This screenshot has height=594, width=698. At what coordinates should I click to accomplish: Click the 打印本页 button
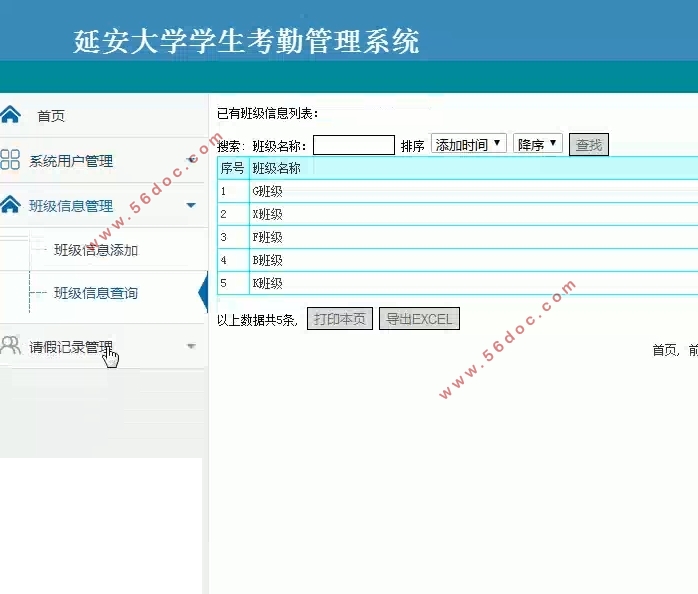point(340,319)
